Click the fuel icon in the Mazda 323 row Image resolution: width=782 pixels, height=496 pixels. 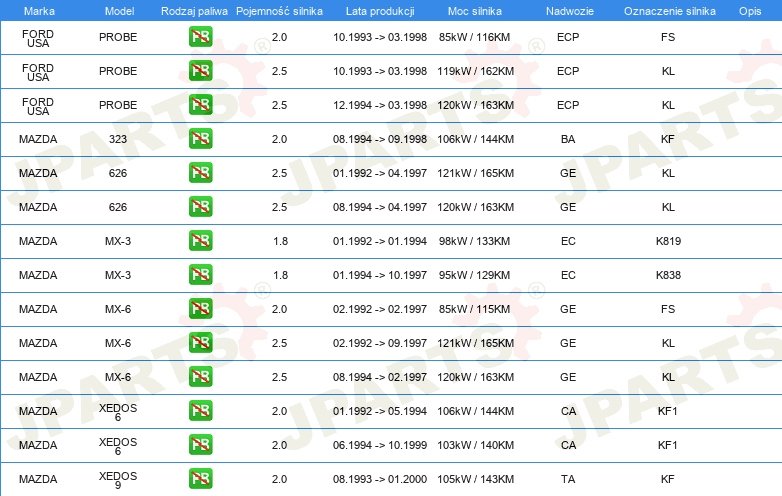[200, 139]
